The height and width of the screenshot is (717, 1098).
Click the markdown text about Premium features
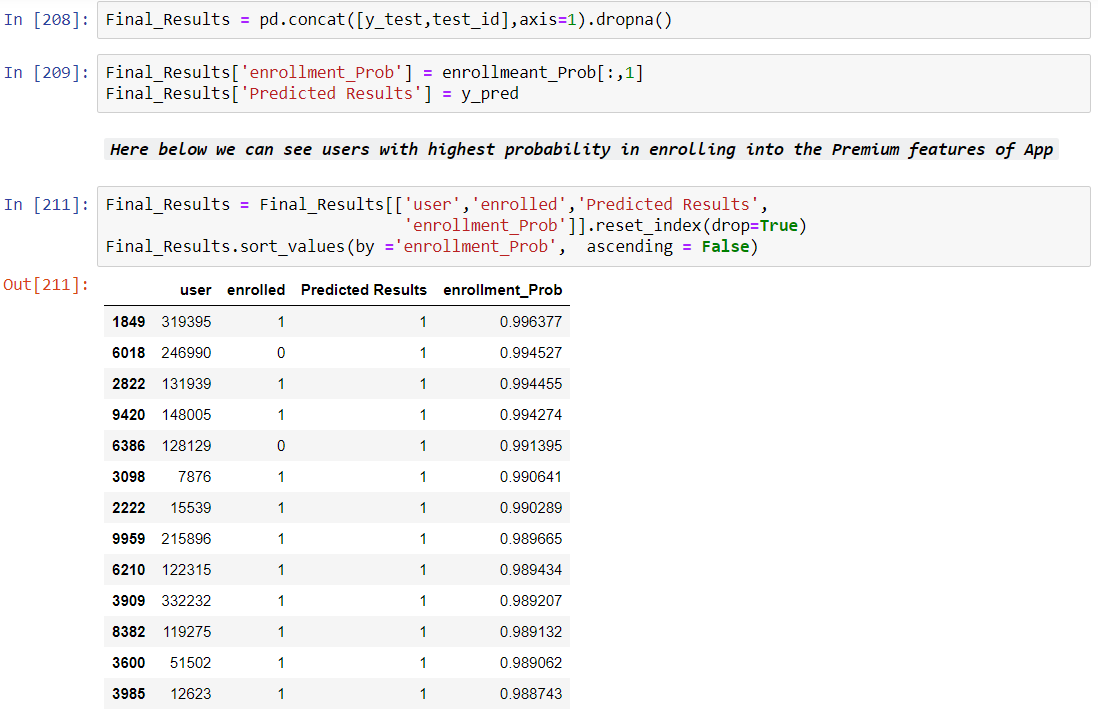(581, 149)
